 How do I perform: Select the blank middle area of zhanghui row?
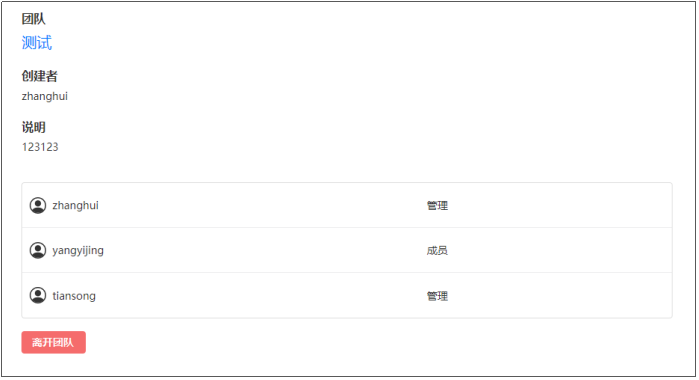click(x=263, y=206)
